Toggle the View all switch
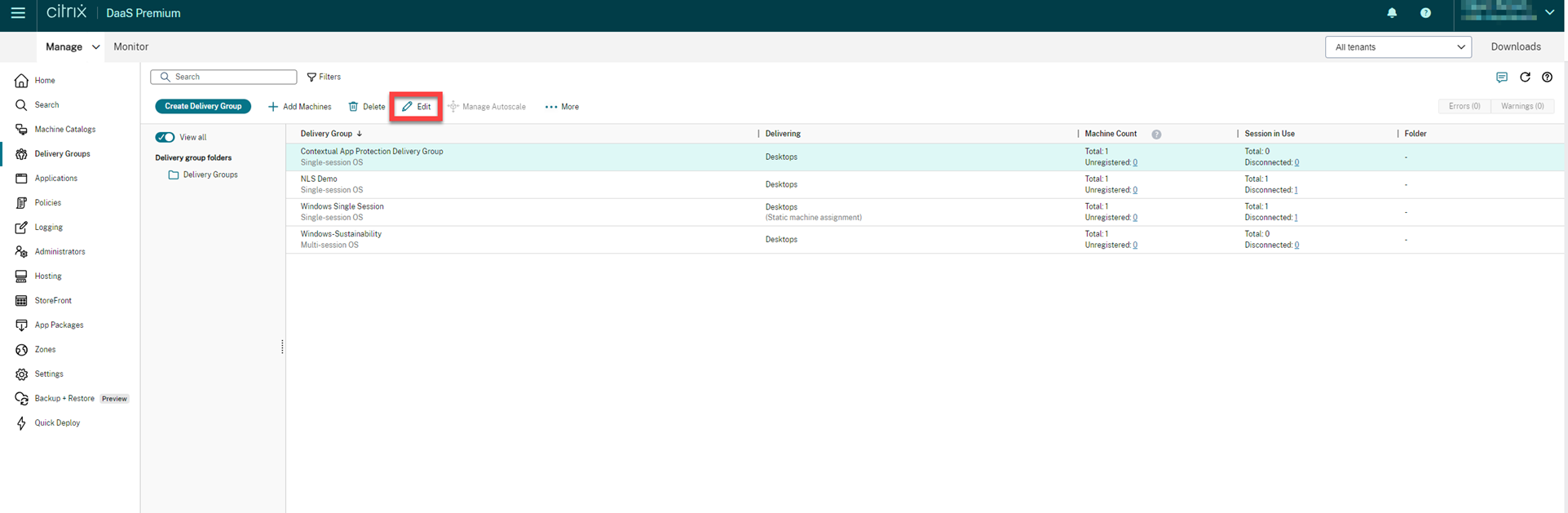This screenshot has height=513, width=1568. [165, 137]
